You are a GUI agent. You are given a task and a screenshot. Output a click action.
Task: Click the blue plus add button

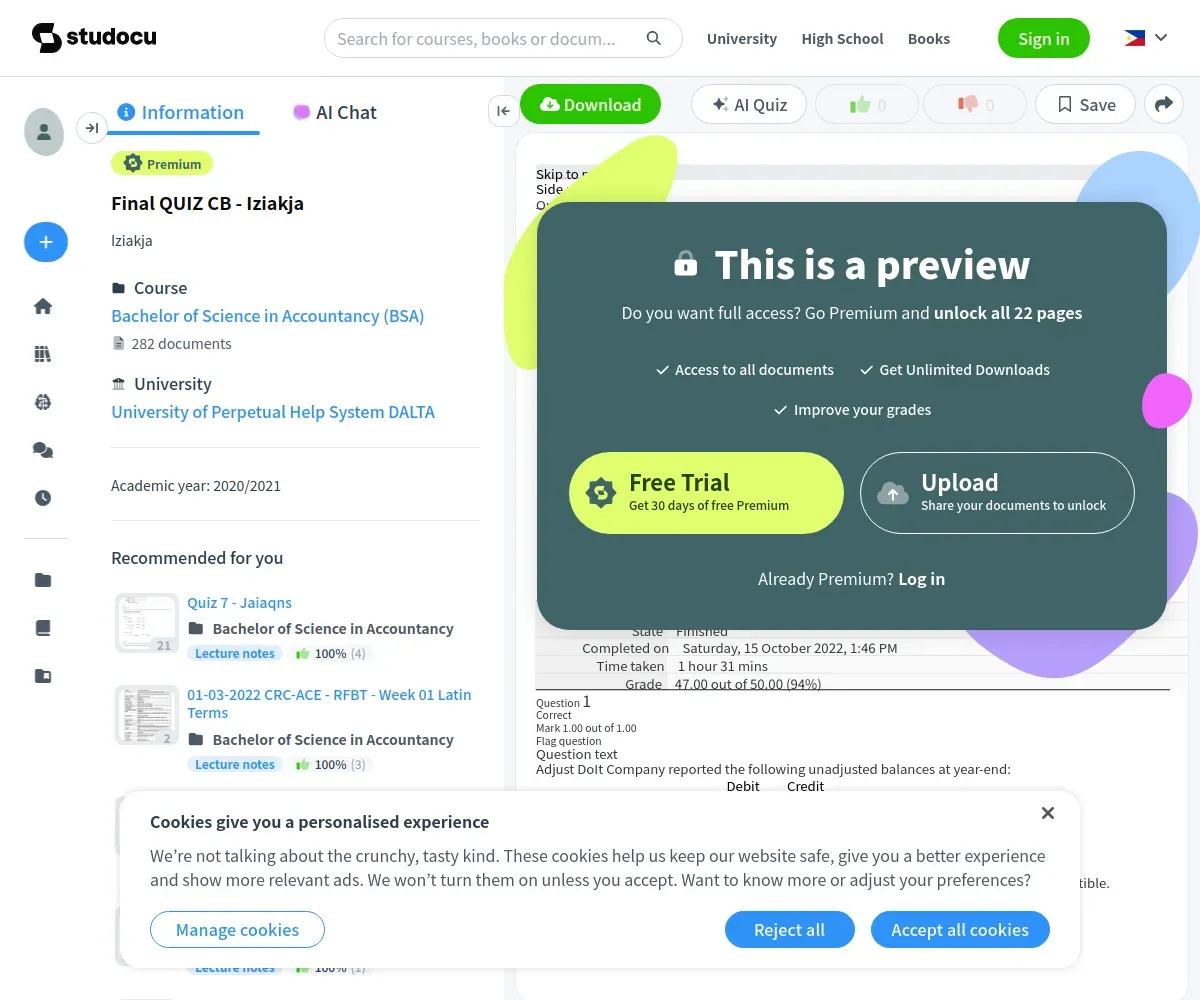click(x=46, y=242)
